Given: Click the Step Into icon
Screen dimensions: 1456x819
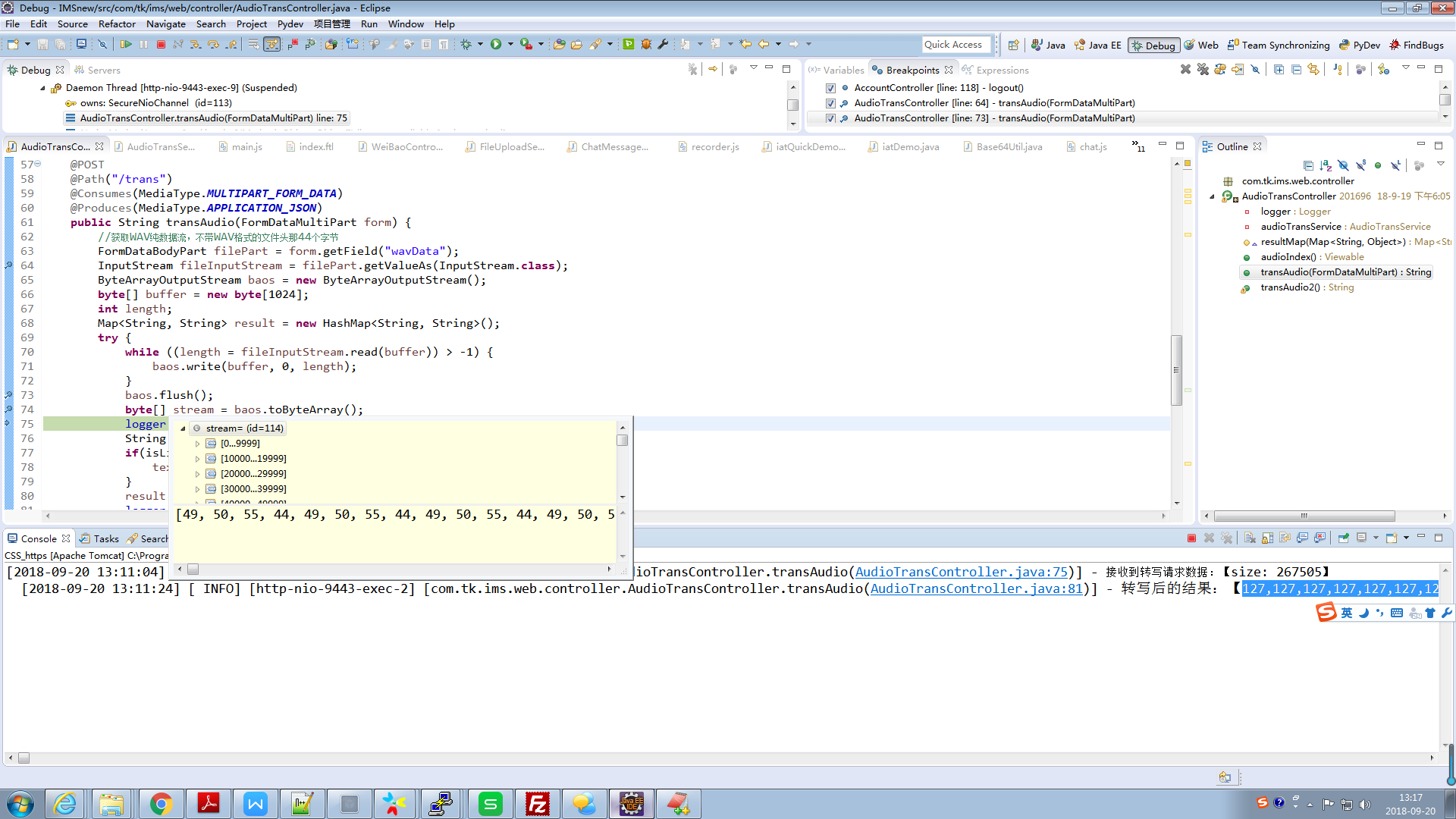Looking at the screenshot, I should tap(196, 45).
